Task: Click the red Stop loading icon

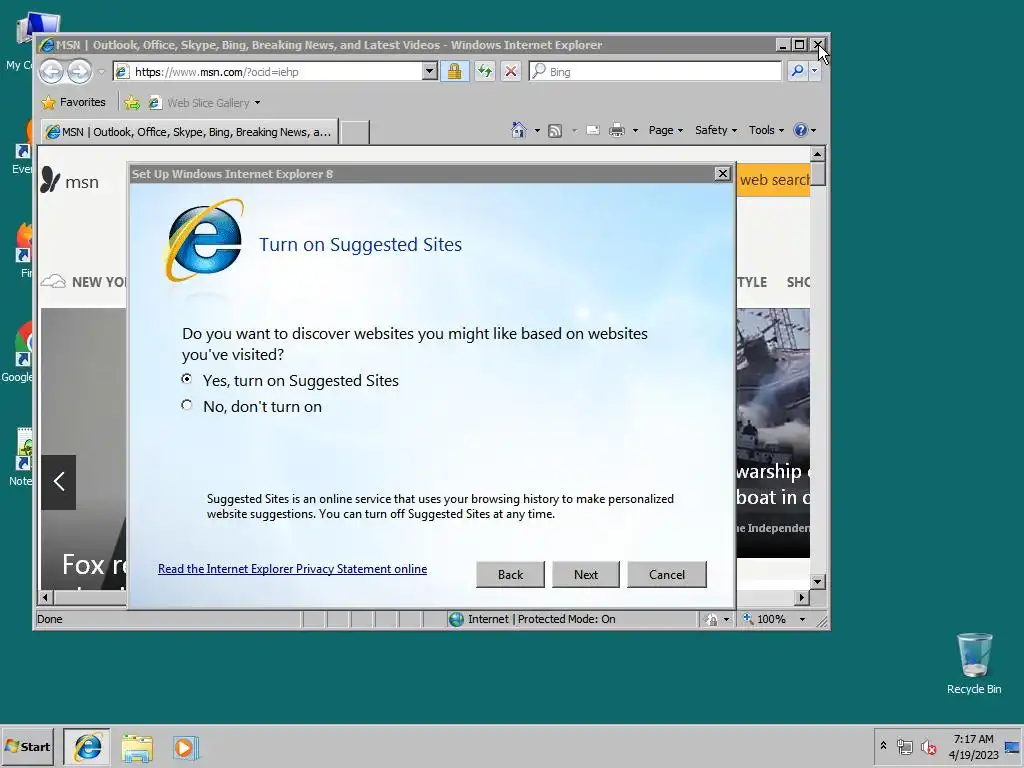Action: (511, 71)
